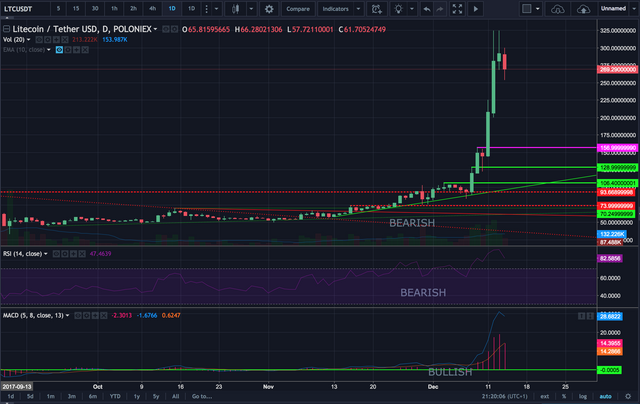Screen dimensions: 640x404
Task: Save chart layout to cloud
Action: [583, 9]
